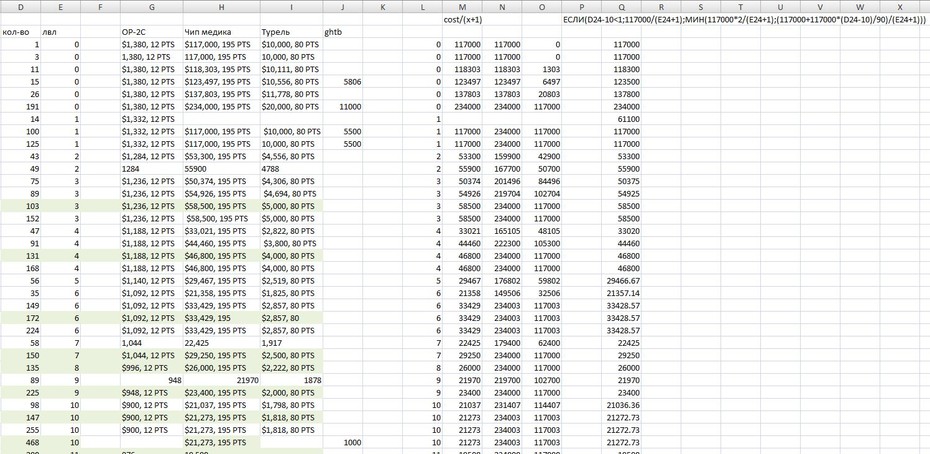Image resolution: width=930 pixels, height=454 pixels.
Task: Select cell '$137,803, 195 PTS'
Action: click(221, 94)
